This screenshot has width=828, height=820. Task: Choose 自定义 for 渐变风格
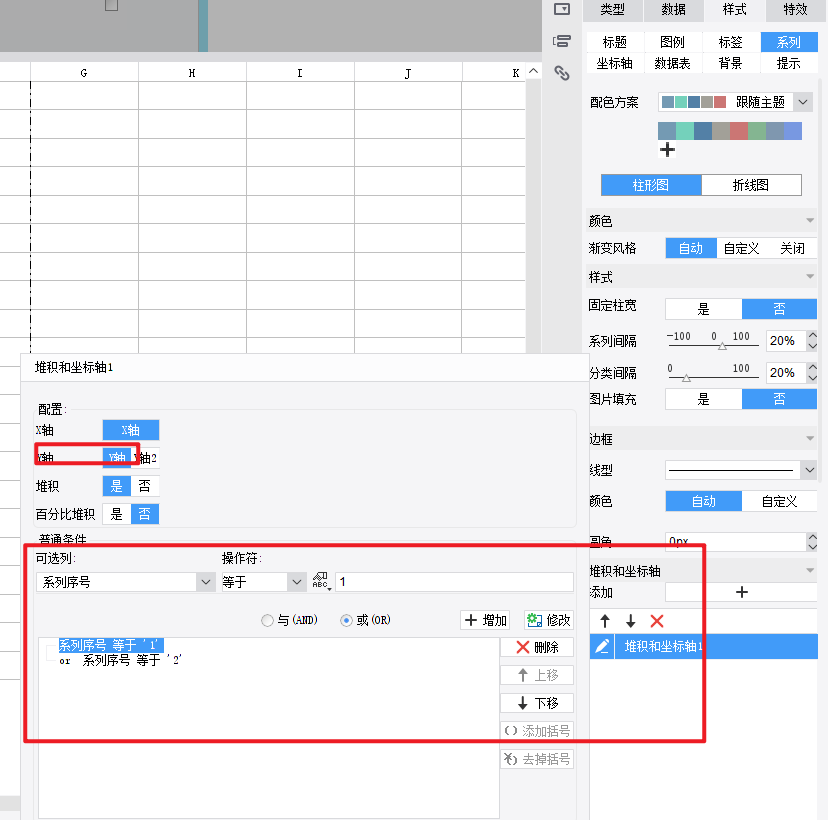pos(741,248)
